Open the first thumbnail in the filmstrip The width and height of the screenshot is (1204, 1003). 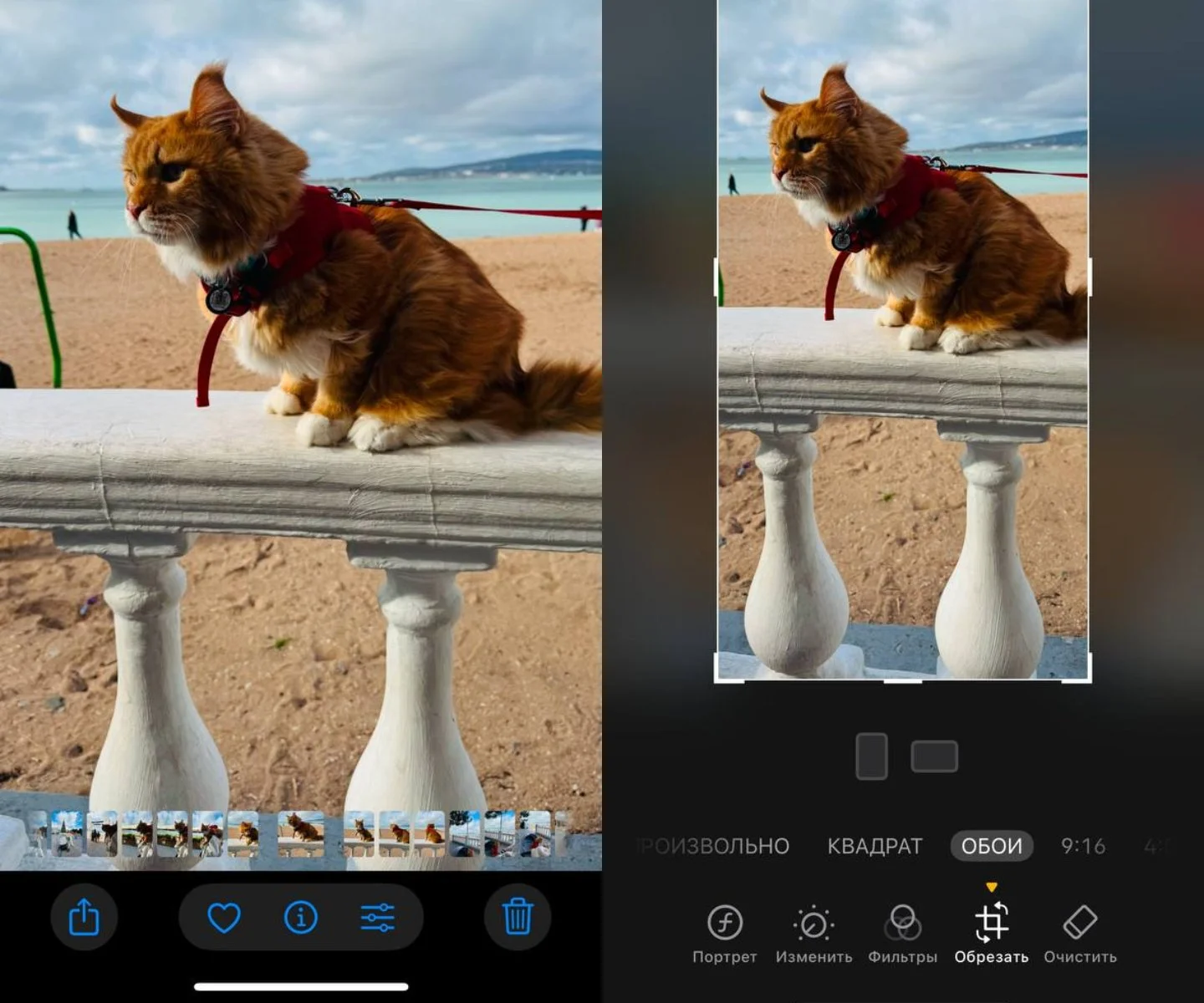coord(39,833)
